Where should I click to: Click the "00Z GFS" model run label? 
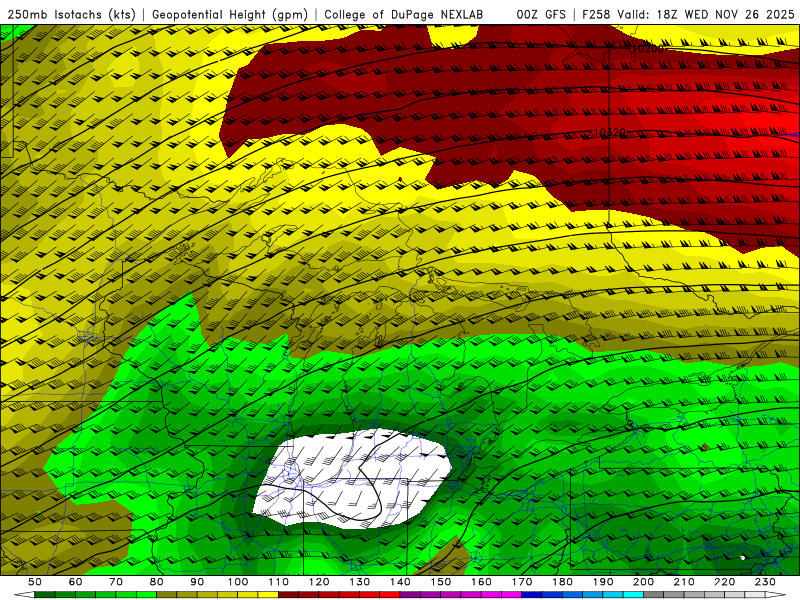point(541,14)
